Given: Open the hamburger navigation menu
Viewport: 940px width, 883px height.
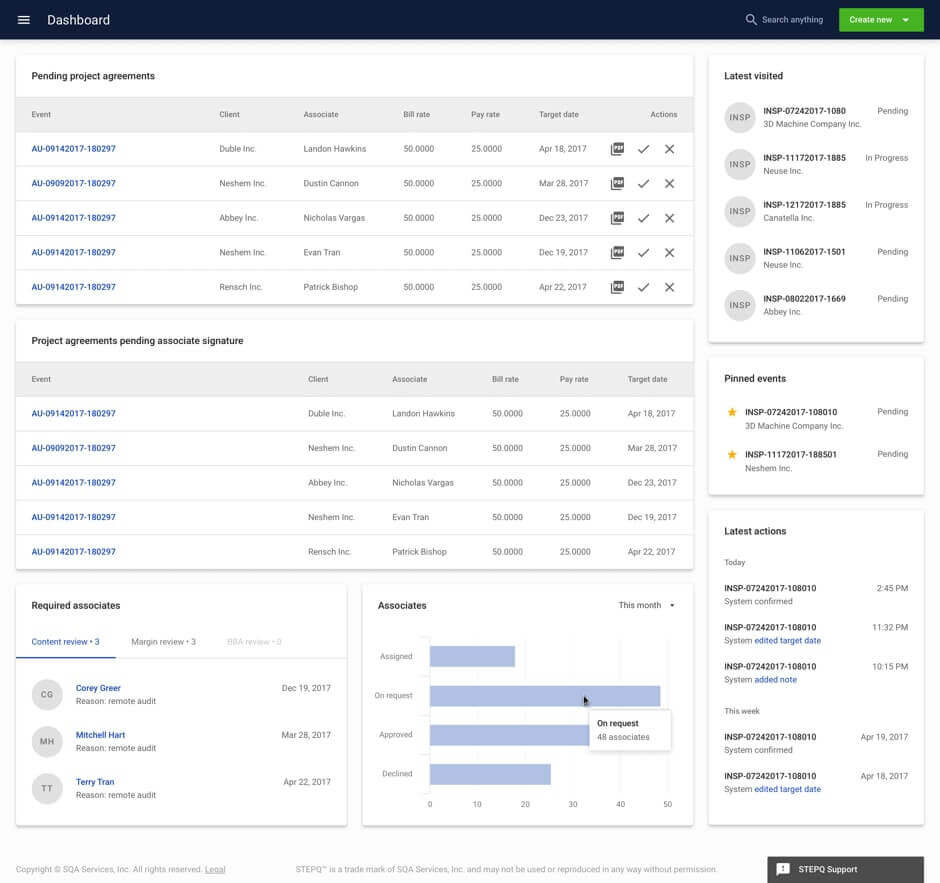Looking at the screenshot, I should [x=24, y=20].
